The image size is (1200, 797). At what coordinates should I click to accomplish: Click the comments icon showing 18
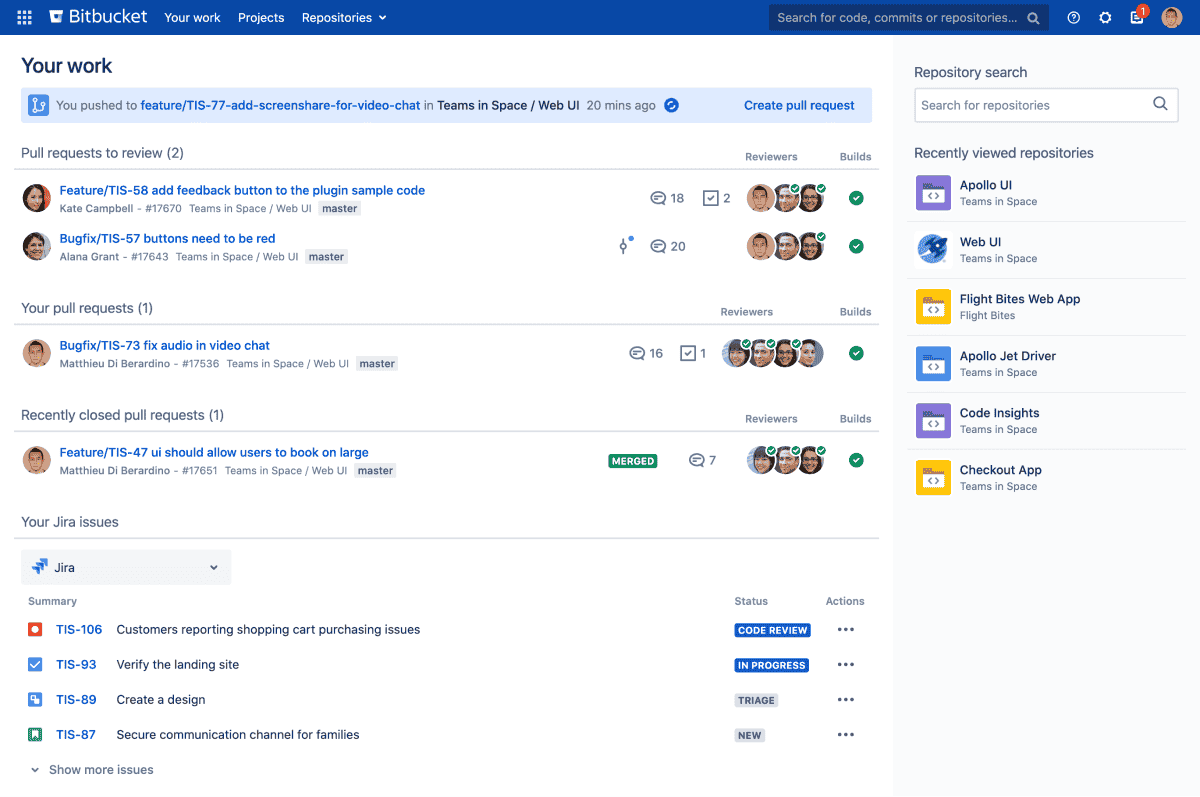point(658,198)
